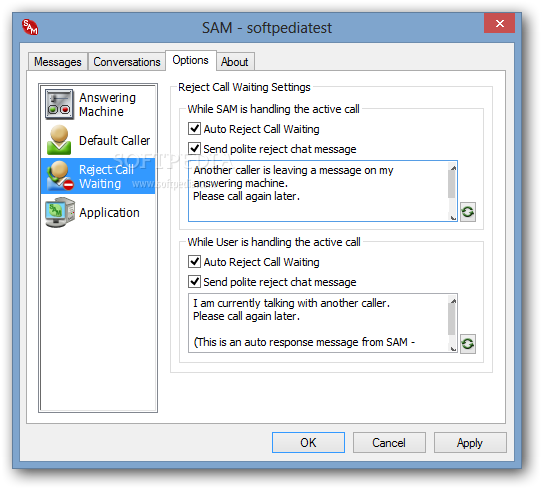This screenshot has height=489, width=542.
Task: Toggle Send polite reject chat message under SAM
Action: 194,149
